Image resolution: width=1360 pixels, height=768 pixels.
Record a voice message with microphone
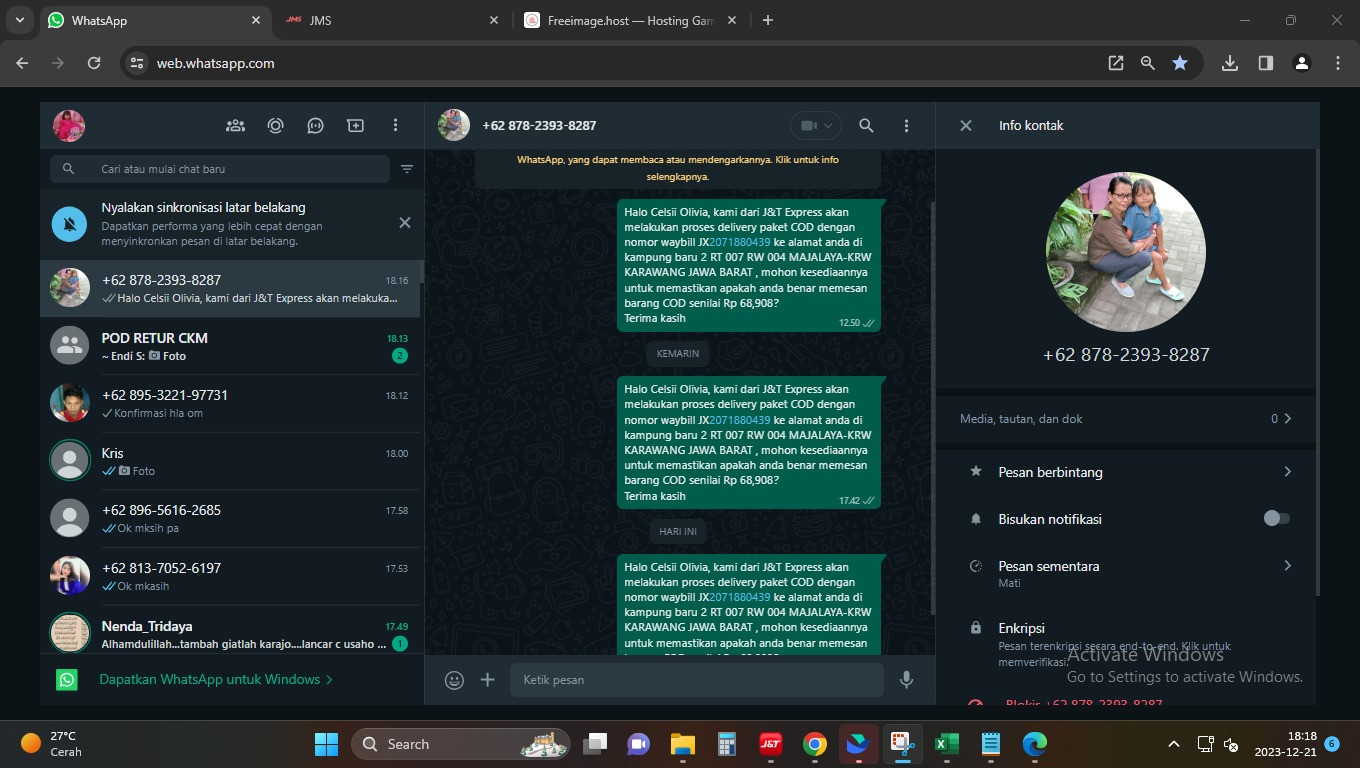906,680
